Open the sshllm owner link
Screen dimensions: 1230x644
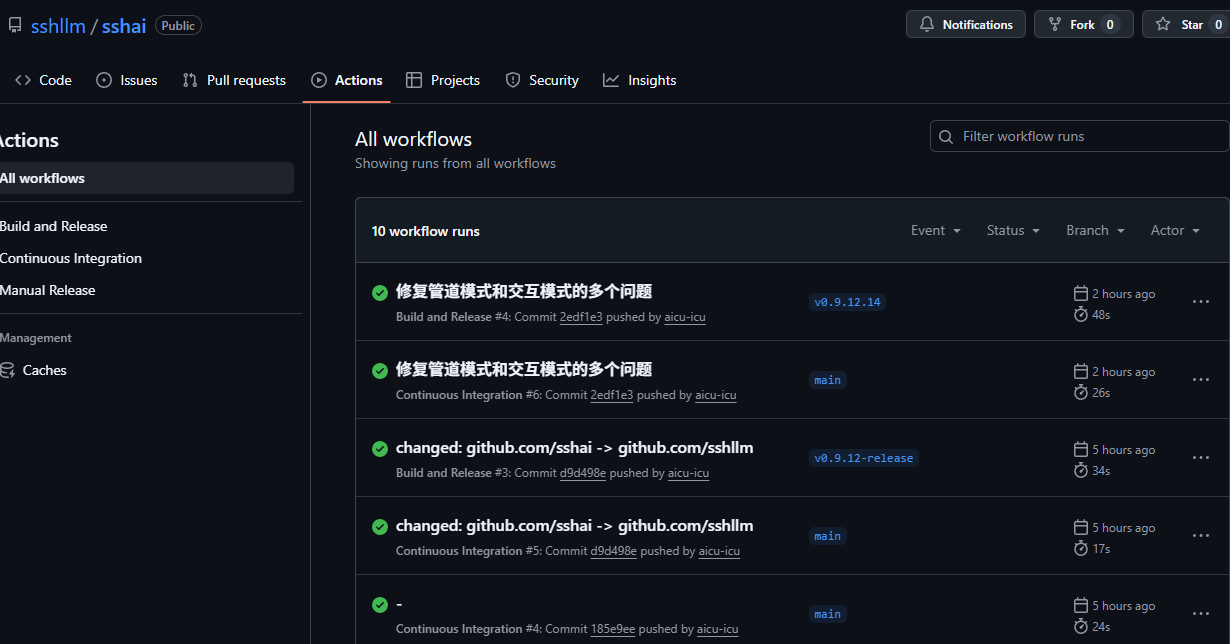[x=58, y=26]
